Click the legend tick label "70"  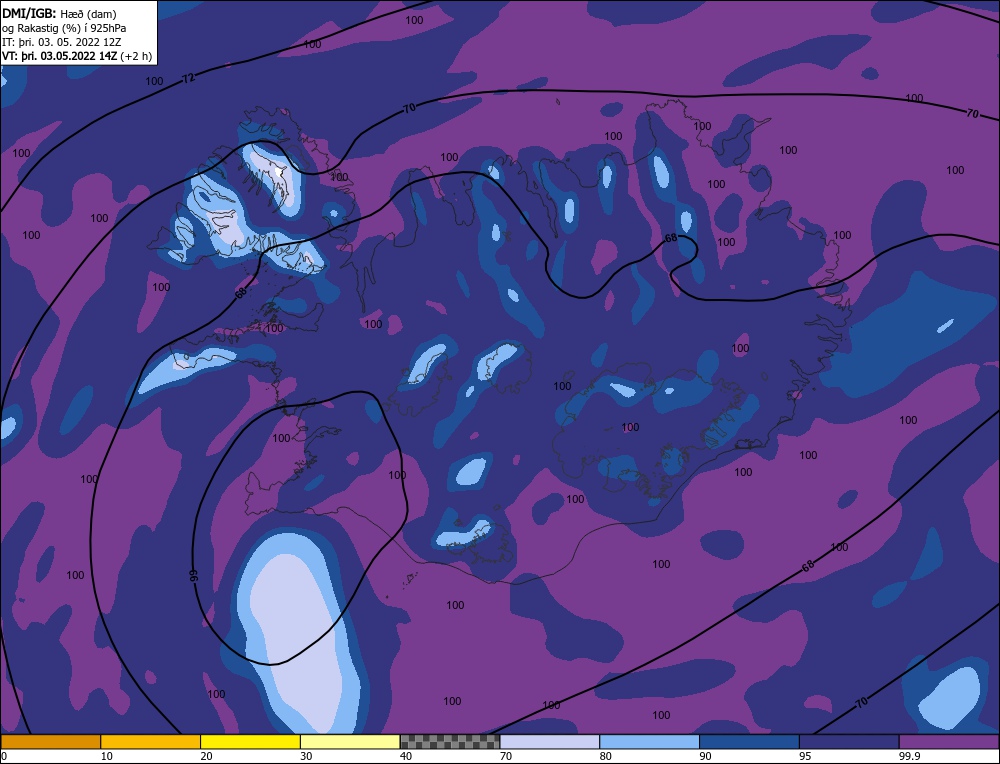pyautogui.click(x=506, y=756)
